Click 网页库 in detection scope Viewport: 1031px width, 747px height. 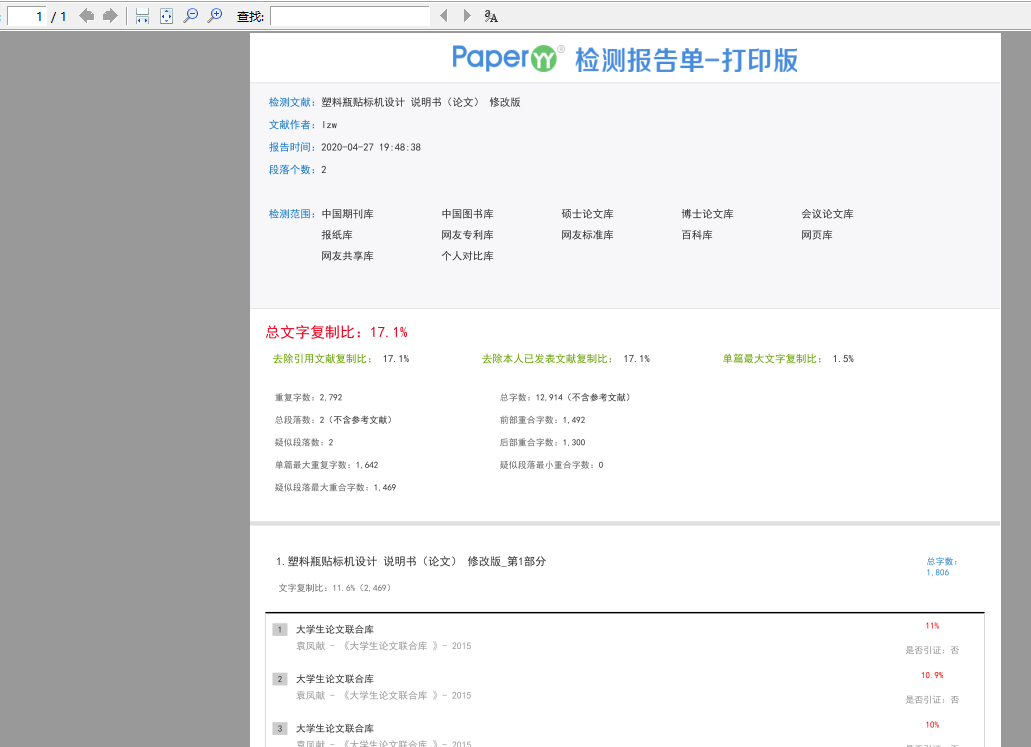(x=817, y=235)
